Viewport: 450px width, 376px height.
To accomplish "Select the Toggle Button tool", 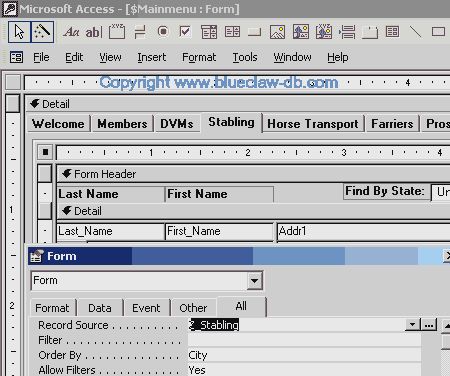I will pyautogui.click(x=140, y=32).
